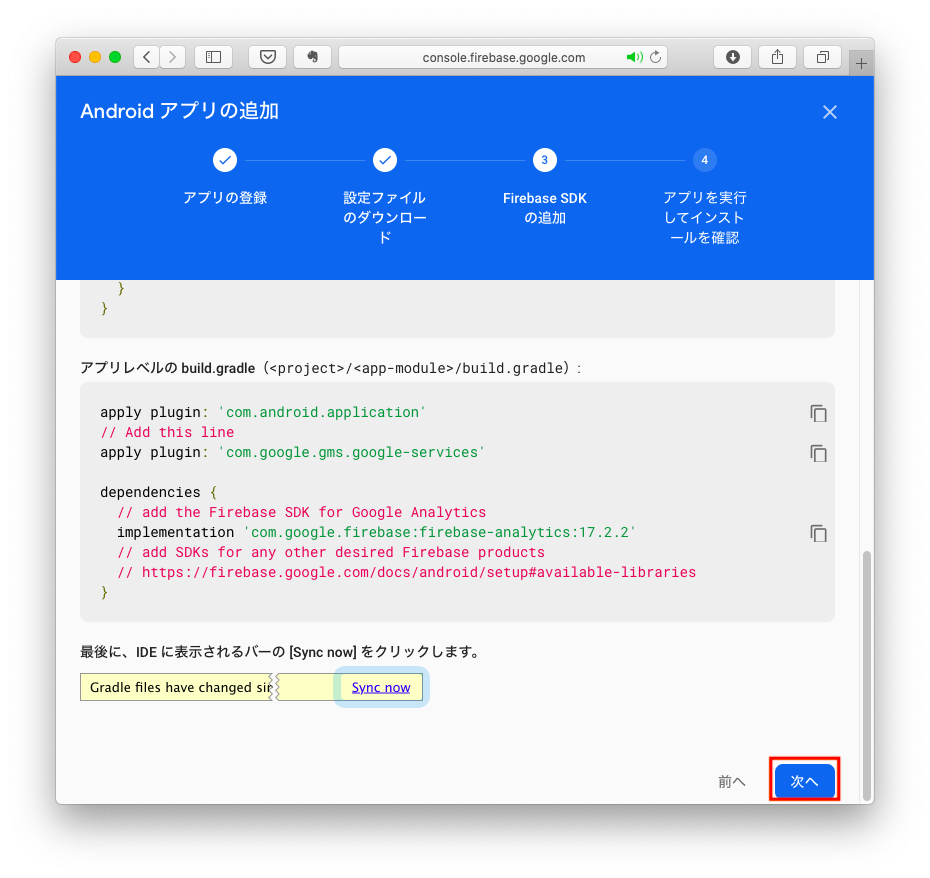930x878 pixels.
Task: Click '// add SDKs for any other' comment
Action: [331, 552]
